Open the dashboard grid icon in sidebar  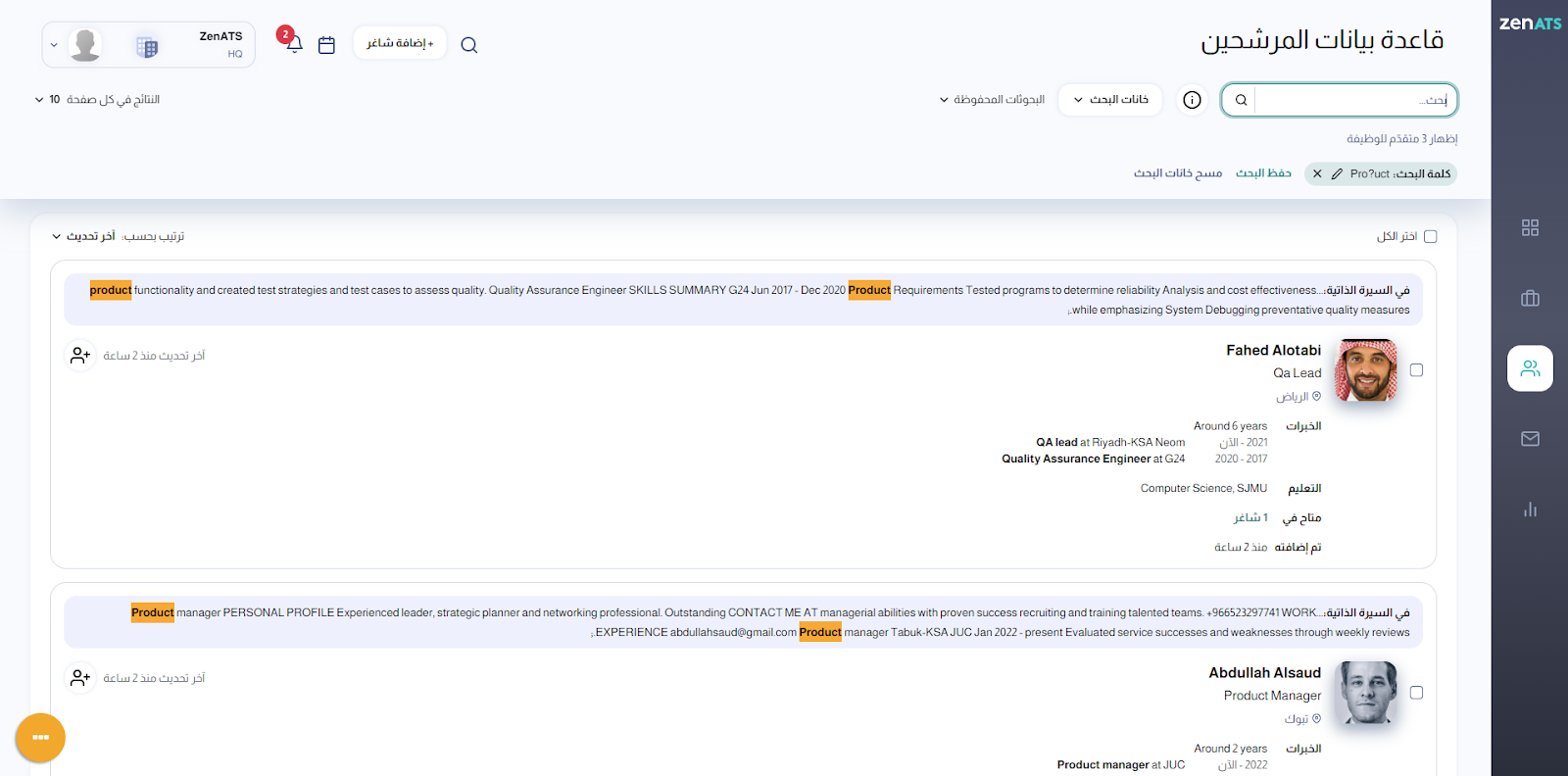point(1530,227)
